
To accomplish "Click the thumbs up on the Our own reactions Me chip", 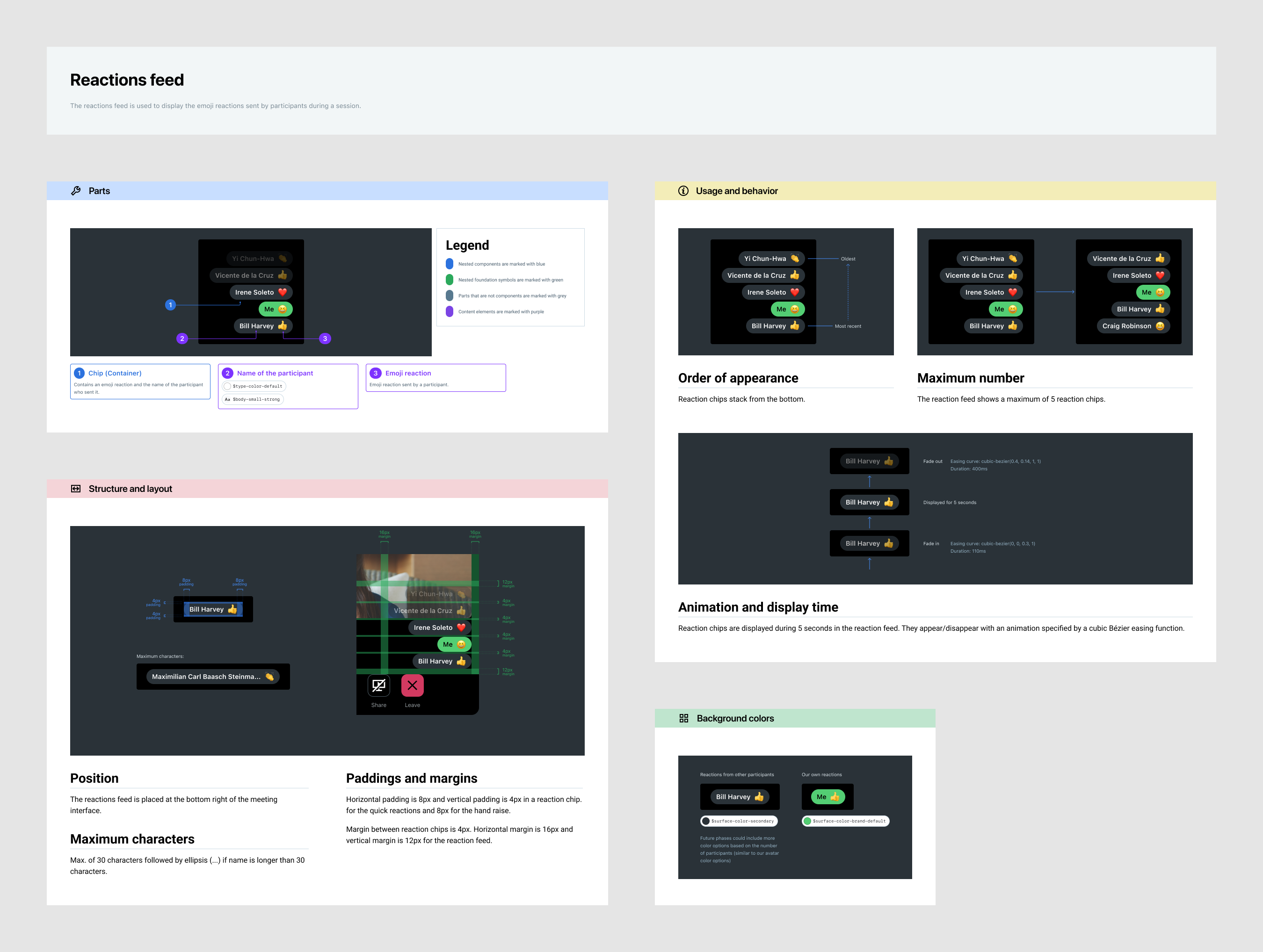I will coord(835,797).
